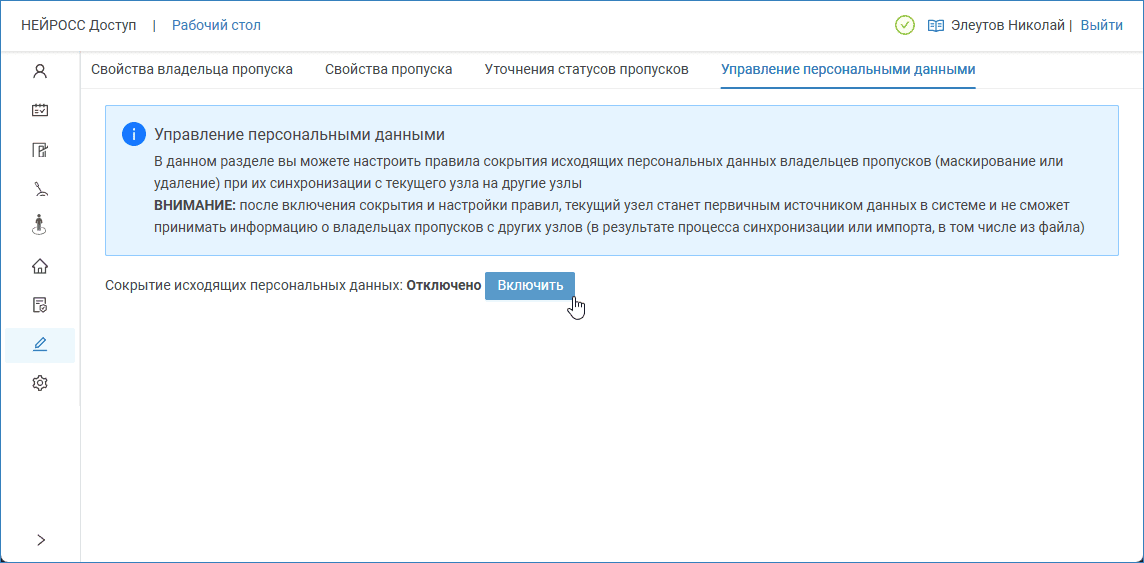Screen dimensions: 1144x563
Task: Open the shielded document sidebar icon
Action: [x=40, y=305]
